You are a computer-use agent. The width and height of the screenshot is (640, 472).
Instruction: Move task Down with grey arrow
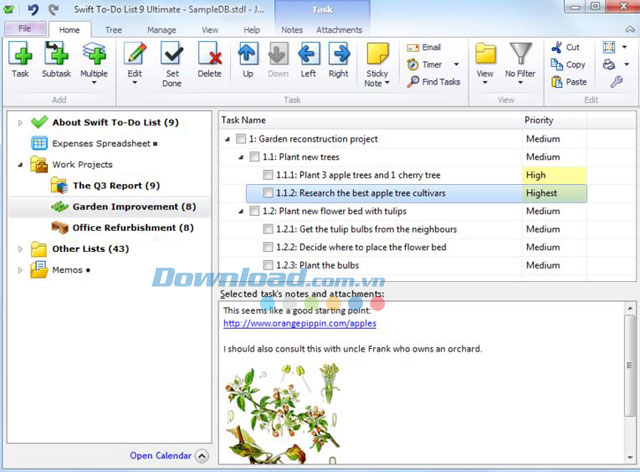pos(278,60)
